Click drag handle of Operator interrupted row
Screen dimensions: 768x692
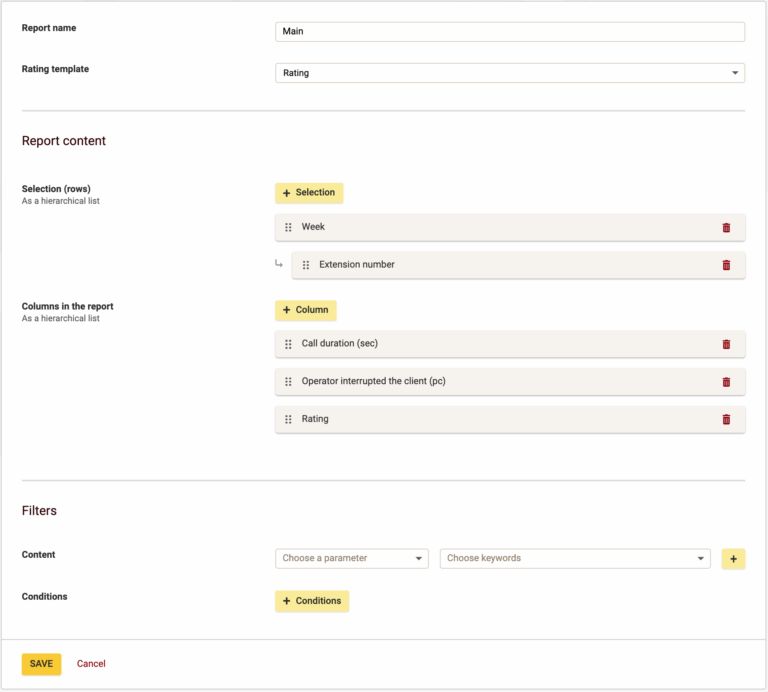pos(288,382)
